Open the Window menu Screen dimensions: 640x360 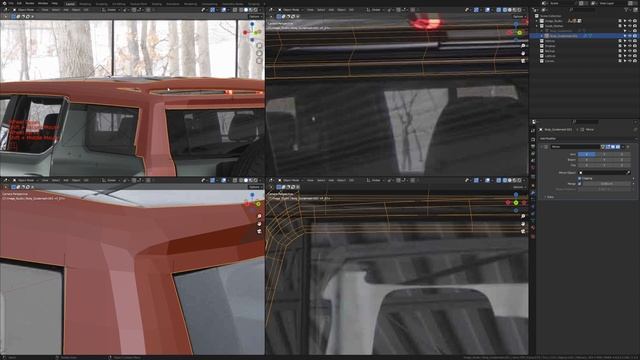42,3
